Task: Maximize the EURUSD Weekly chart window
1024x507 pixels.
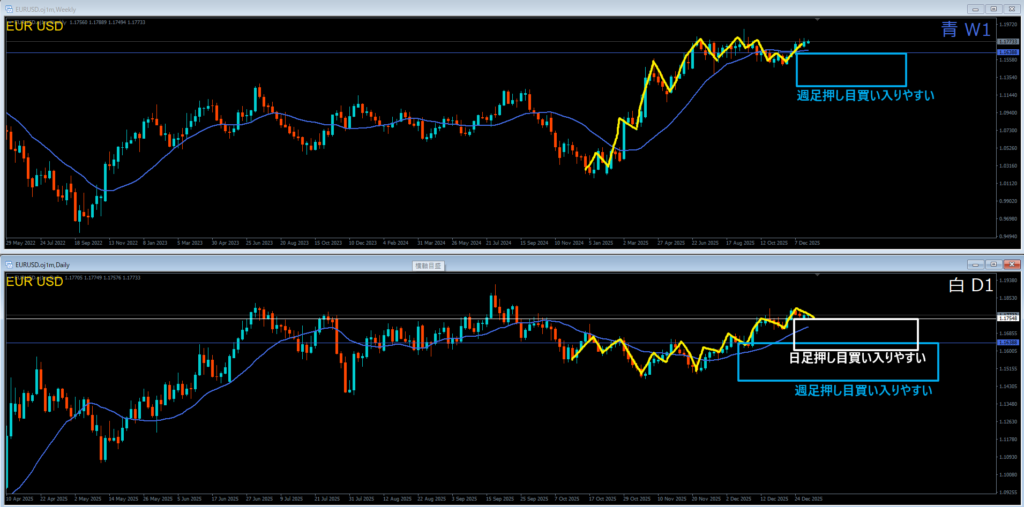Action: (993, 8)
